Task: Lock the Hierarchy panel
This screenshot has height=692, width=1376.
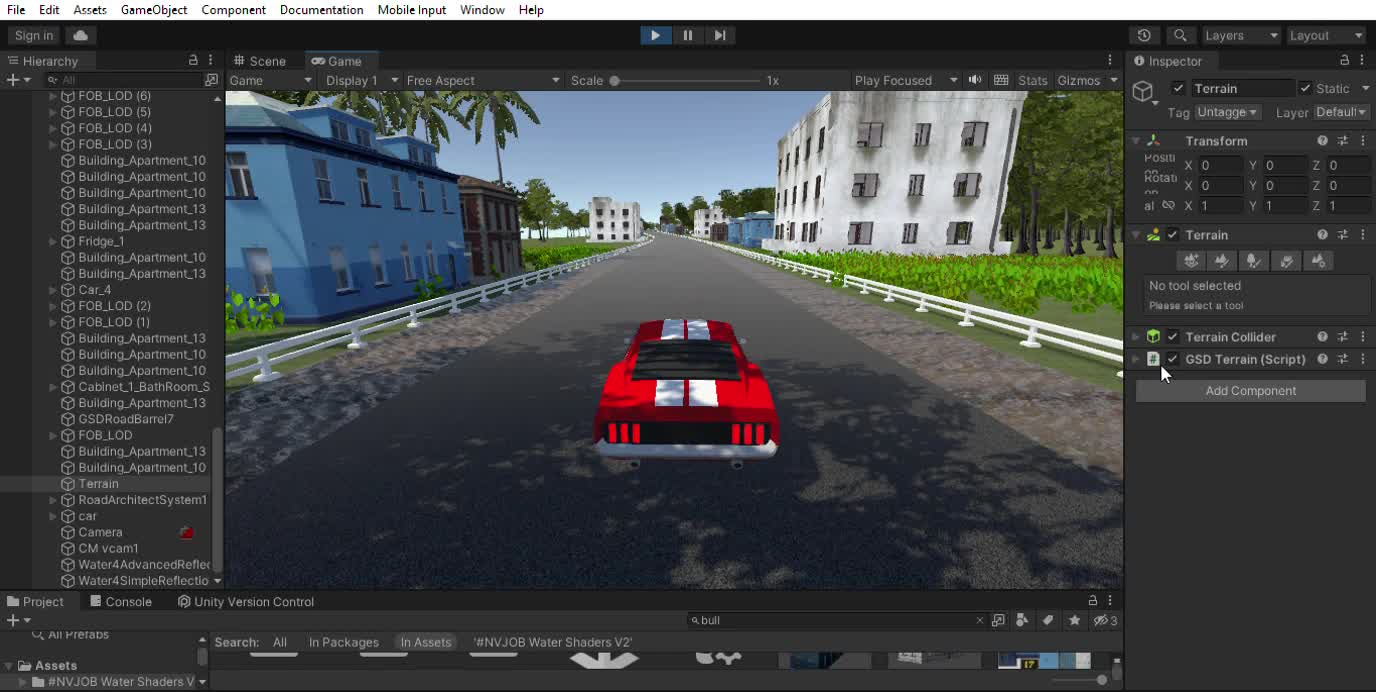Action: click(x=193, y=61)
